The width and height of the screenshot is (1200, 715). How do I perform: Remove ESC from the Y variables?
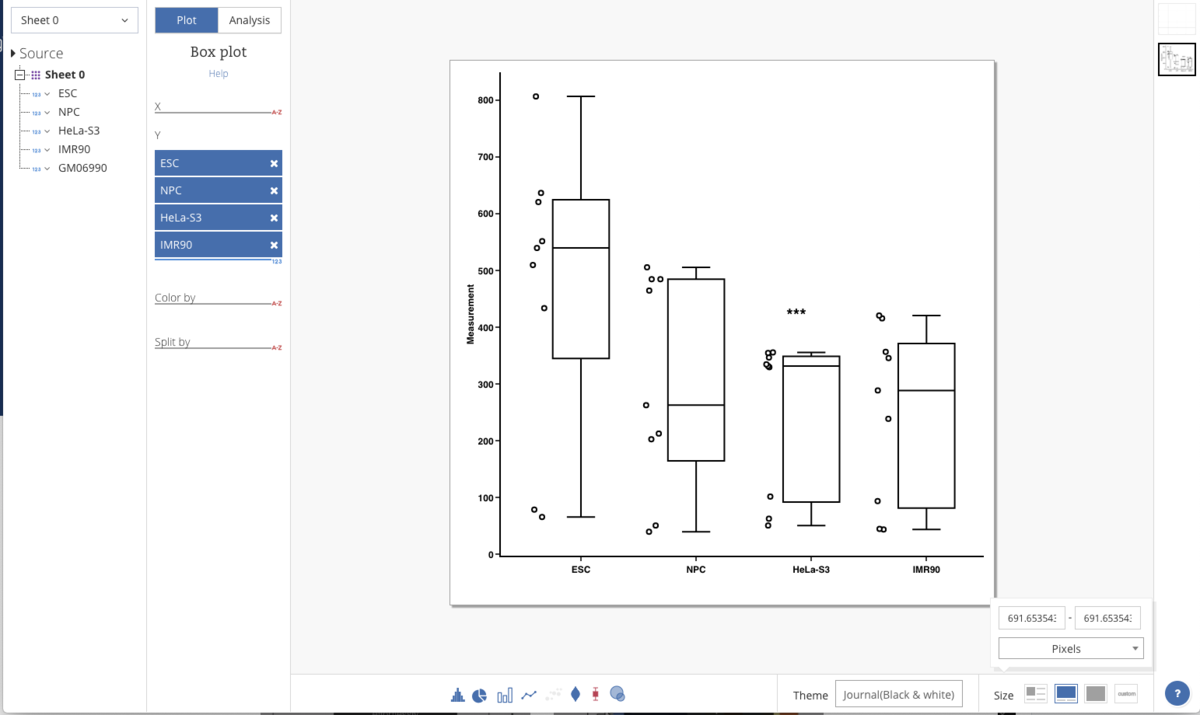tap(274, 163)
